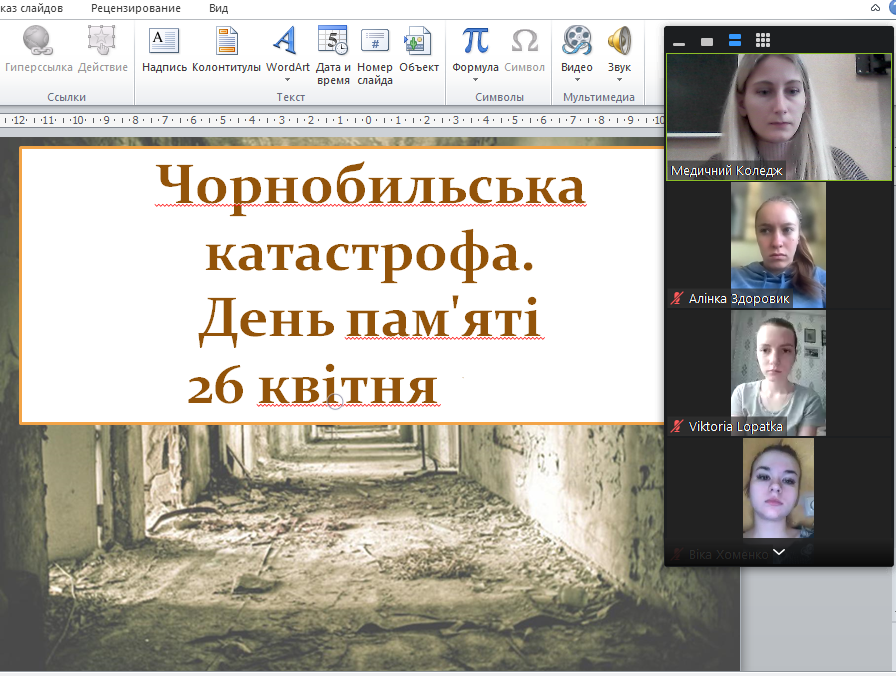Open the Звук audio dropdown

point(619,80)
